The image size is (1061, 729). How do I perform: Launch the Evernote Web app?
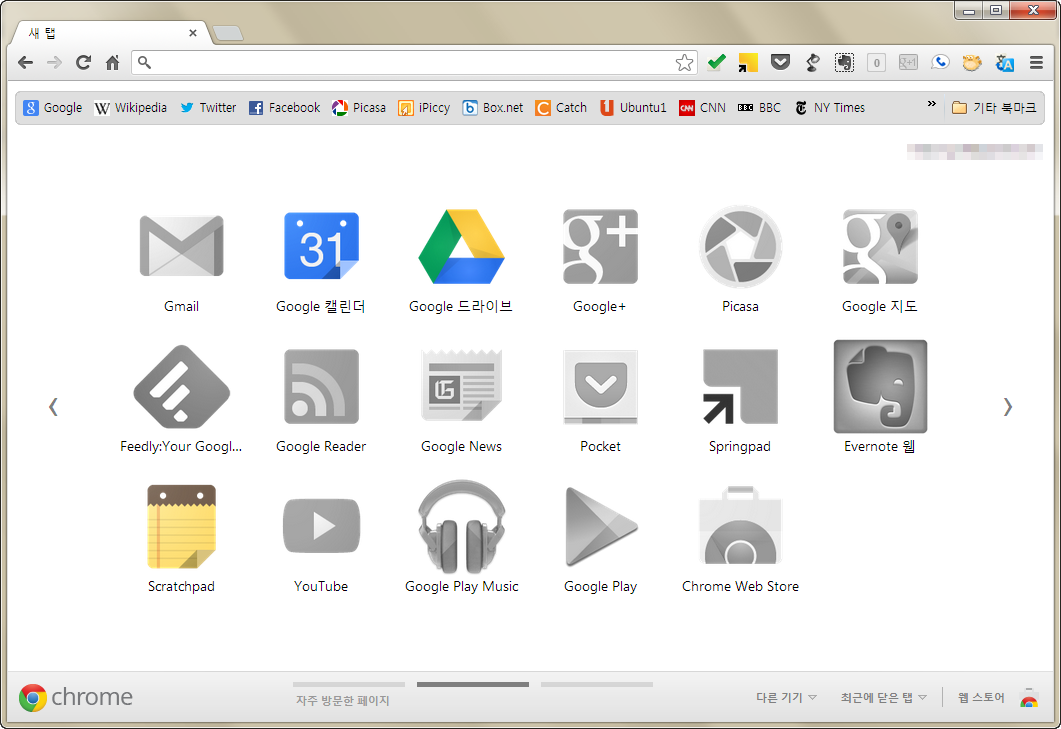click(880, 386)
